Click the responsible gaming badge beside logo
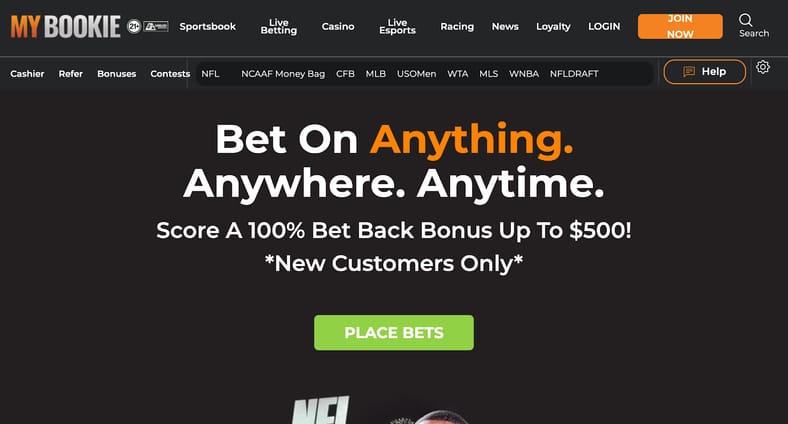 tap(156, 26)
